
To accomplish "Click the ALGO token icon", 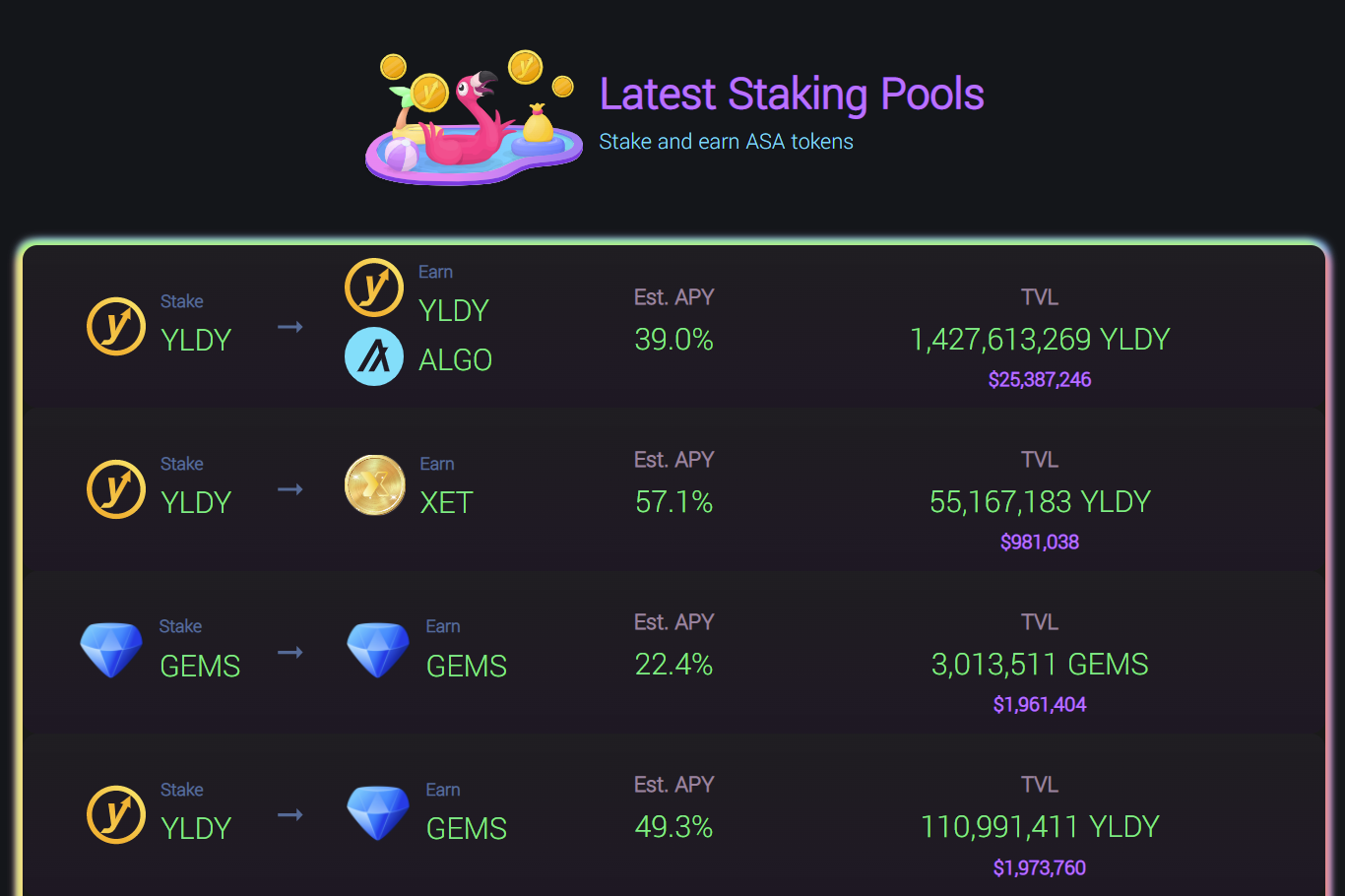I will point(374,355).
